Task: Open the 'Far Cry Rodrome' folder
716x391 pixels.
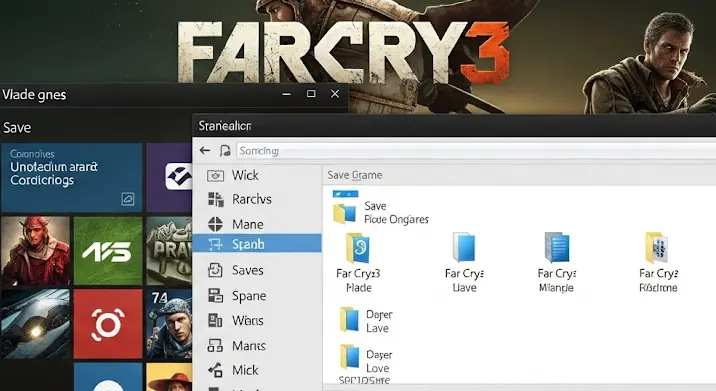Action: pos(658,263)
